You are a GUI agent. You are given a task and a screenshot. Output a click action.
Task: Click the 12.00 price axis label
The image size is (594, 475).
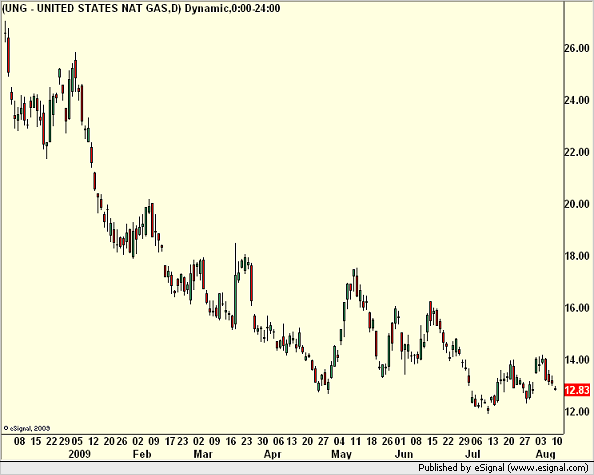pyautogui.click(x=577, y=411)
